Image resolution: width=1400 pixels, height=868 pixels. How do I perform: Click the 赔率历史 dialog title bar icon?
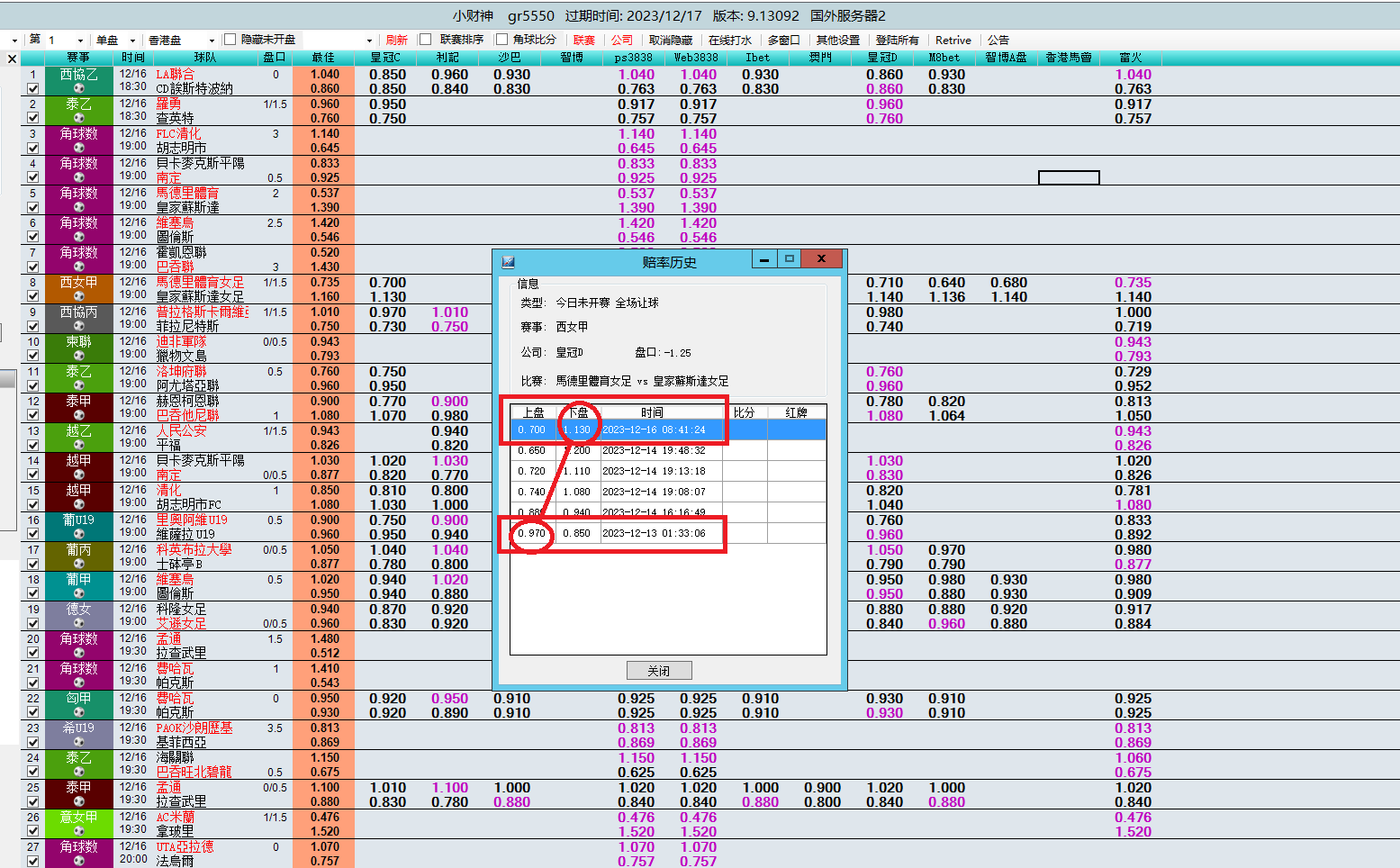pyautogui.click(x=508, y=262)
